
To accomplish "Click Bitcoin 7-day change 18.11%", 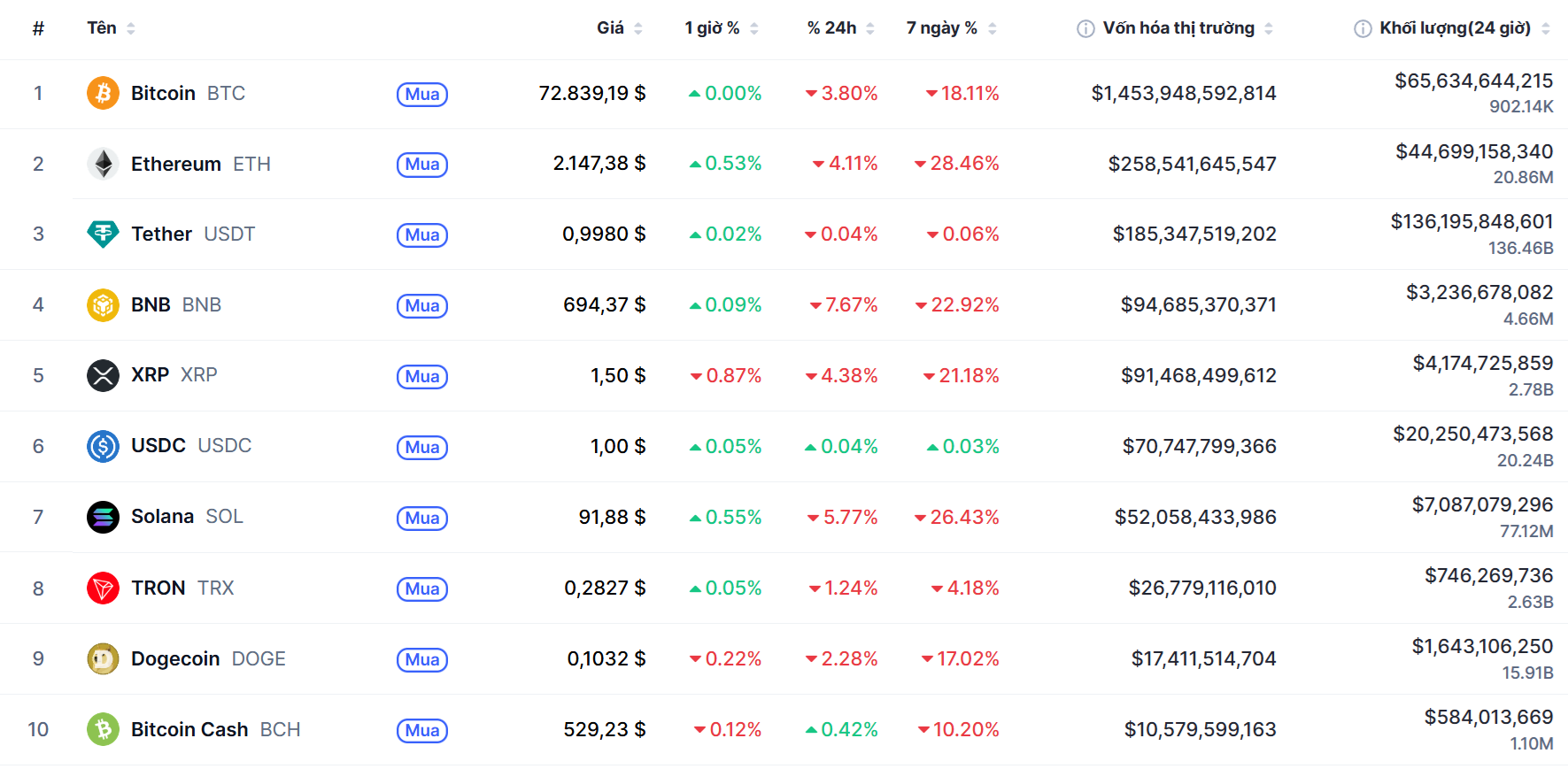I will [x=962, y=93].
